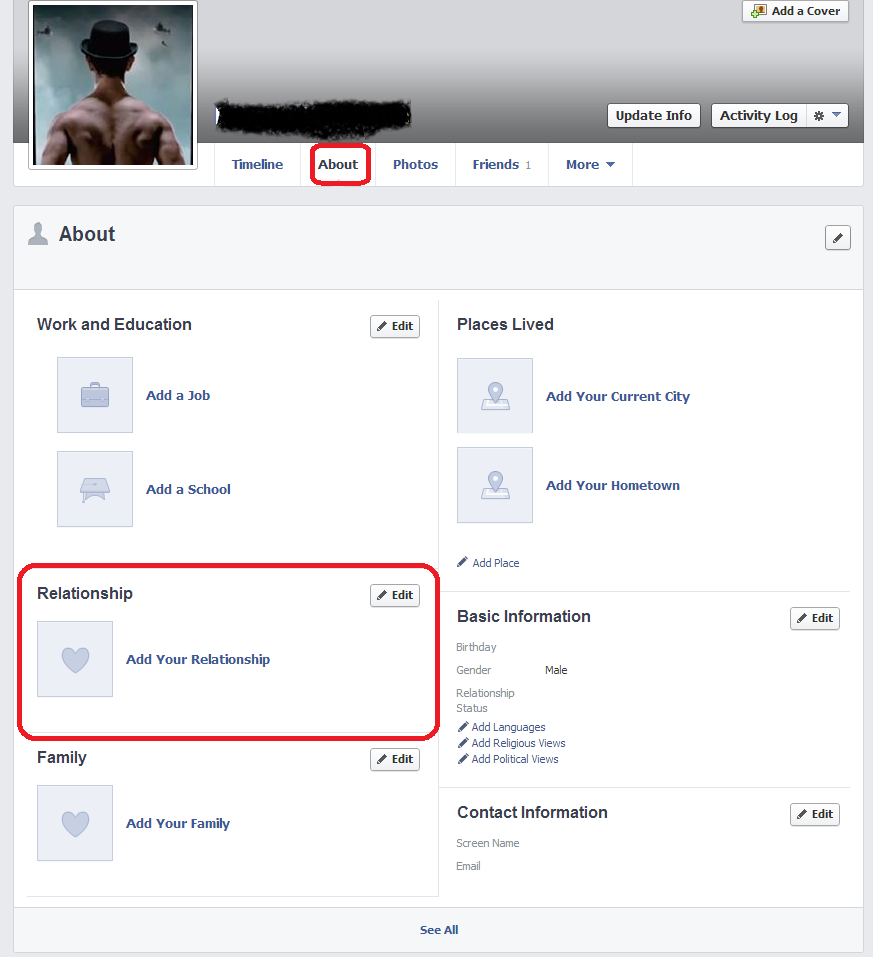Click the Add a Job link
Screen dimensions: 873x957
[x=178, y=395]
